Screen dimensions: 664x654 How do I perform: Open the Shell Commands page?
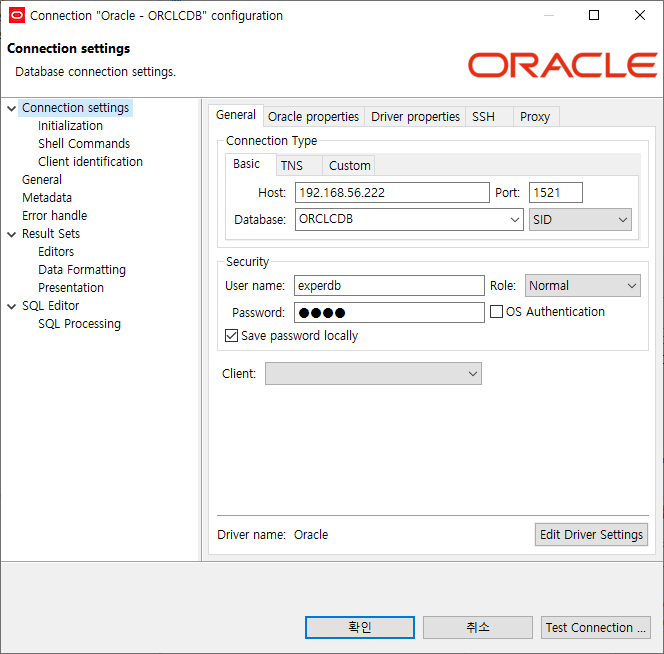coord(84,144)
